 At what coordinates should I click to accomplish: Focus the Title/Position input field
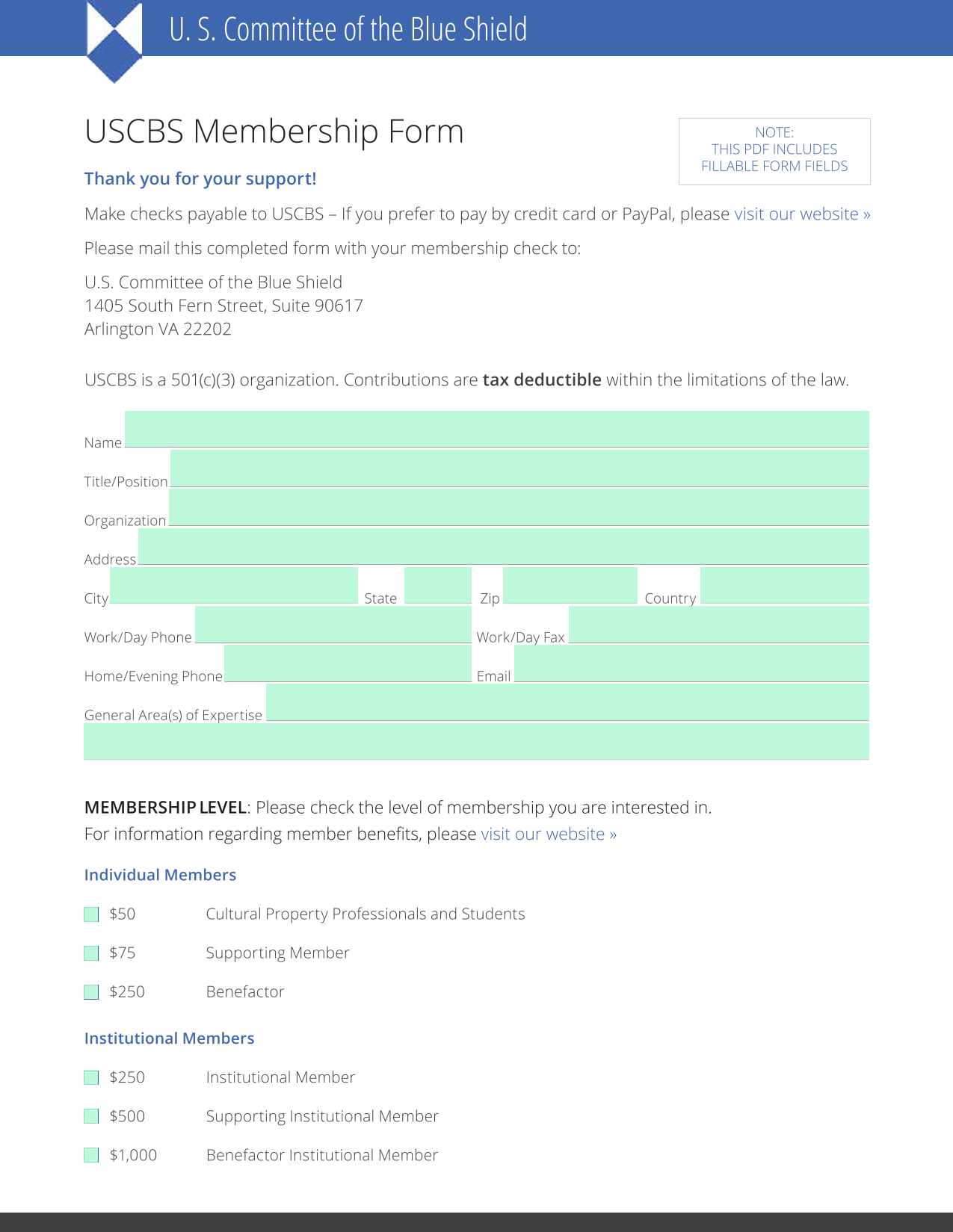click(519, 468)
